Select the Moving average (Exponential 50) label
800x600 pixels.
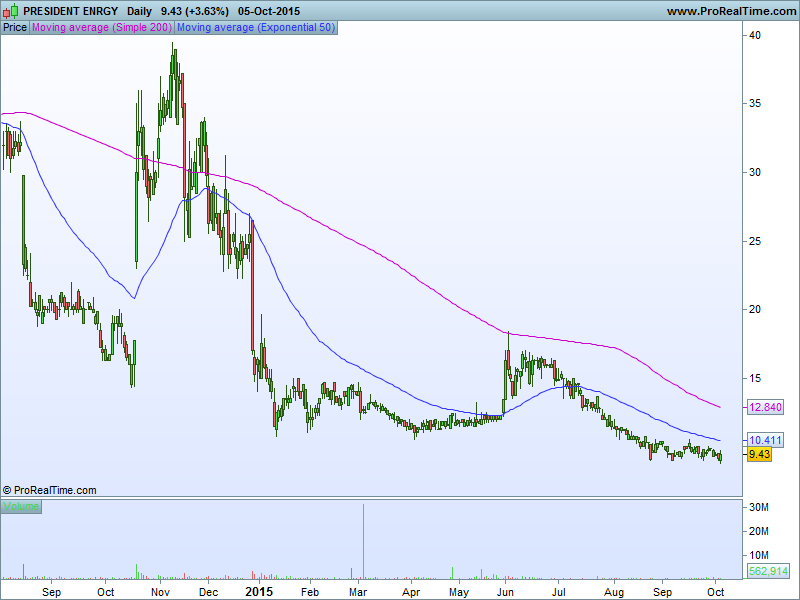pos(256,28)
